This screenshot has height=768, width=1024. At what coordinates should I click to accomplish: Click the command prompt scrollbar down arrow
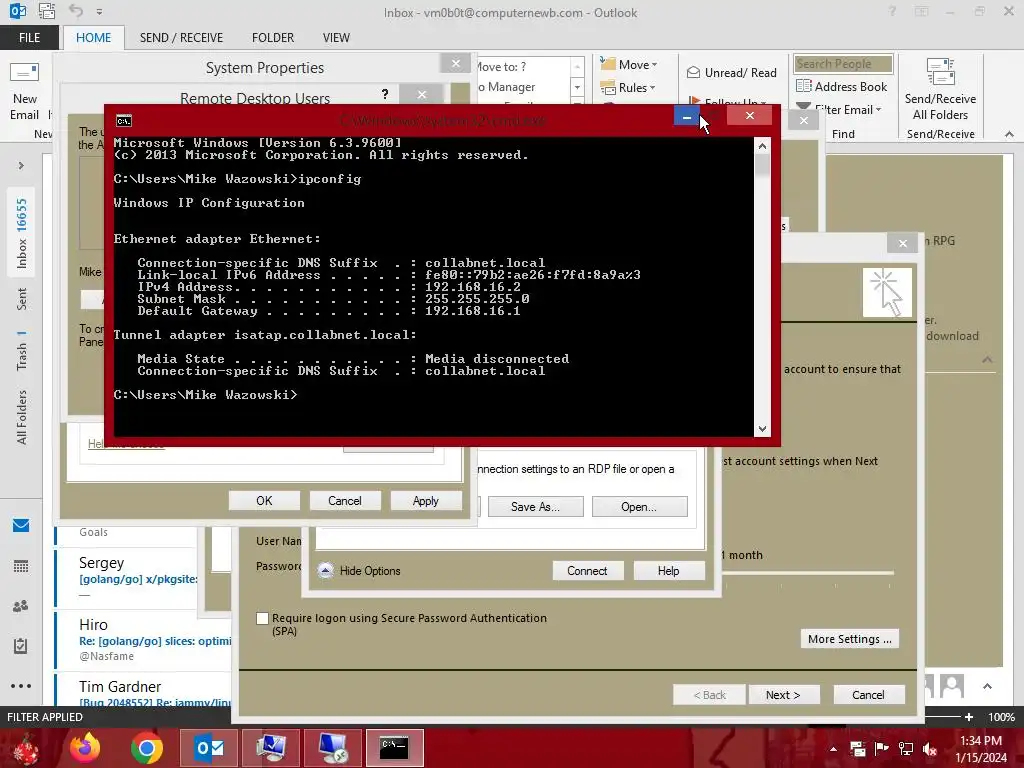point(762,428)
